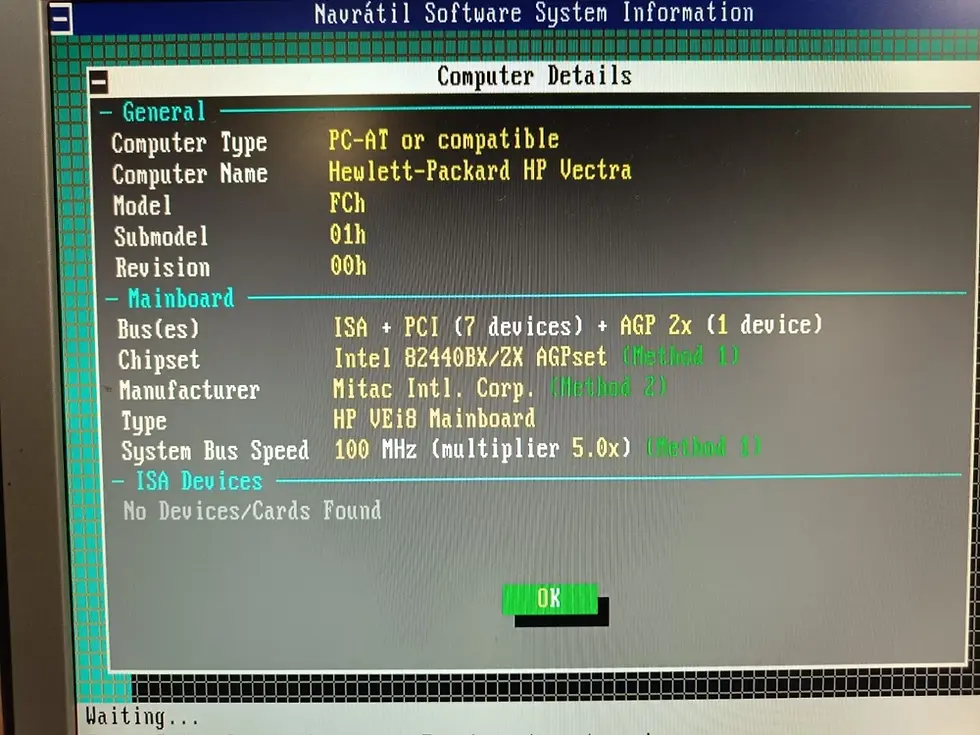Click the Bus(es) label
Screen dimensions: 980x735
(x=158, y=329)
